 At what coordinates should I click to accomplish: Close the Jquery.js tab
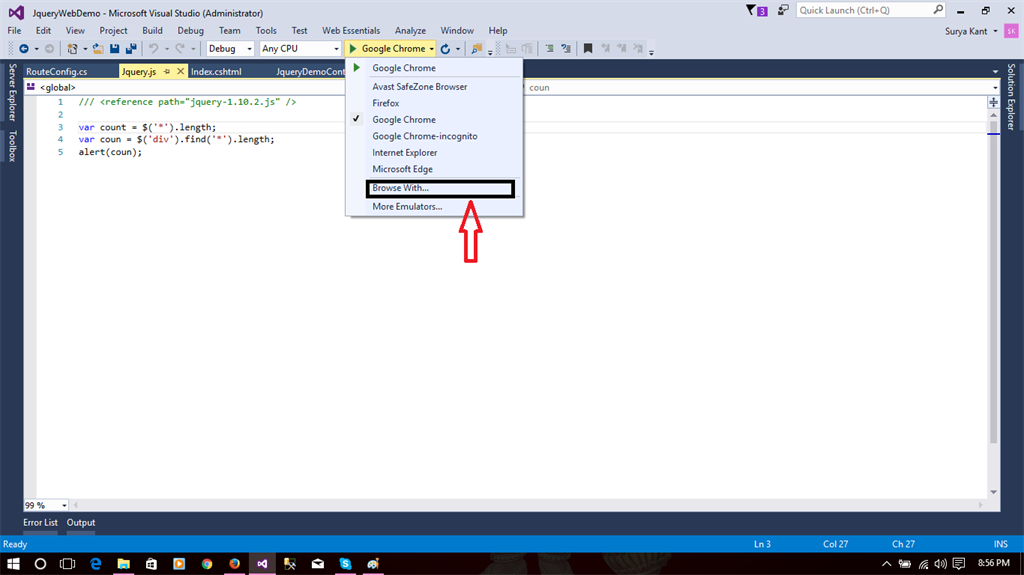pos(181,71)
